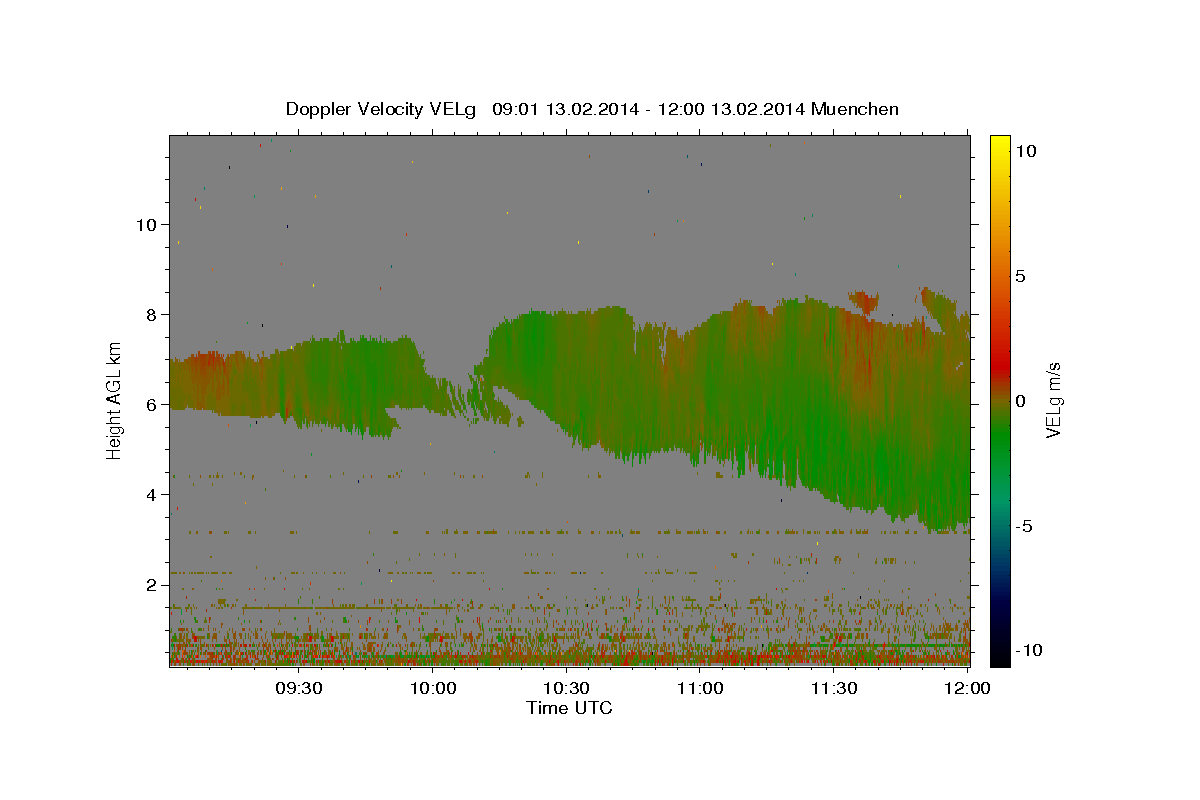The width and height of the screenshot is (1200, 800).
Task: Click the 11:30 time tick label
Action: [833, 688]
